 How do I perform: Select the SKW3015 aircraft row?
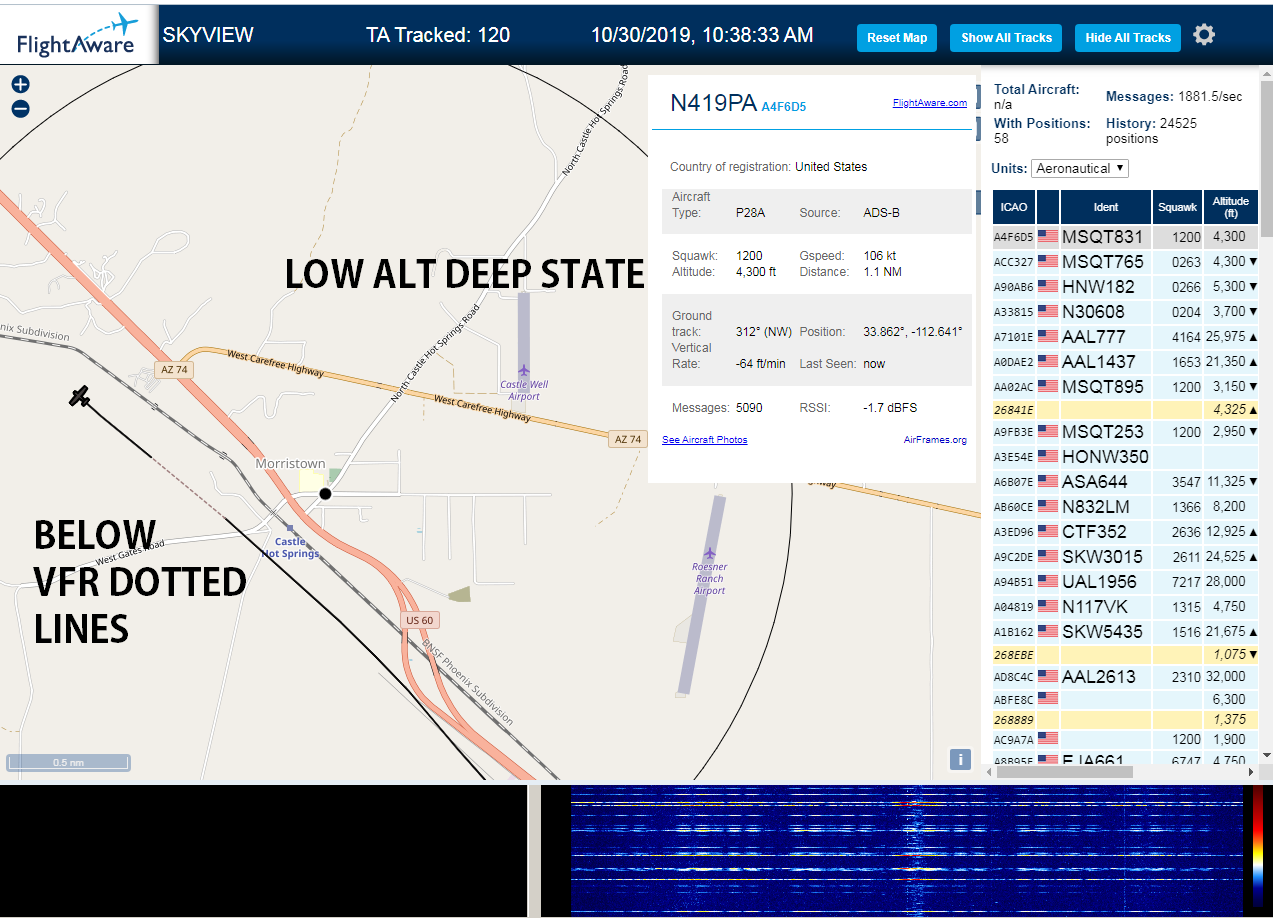point(1126,557)
